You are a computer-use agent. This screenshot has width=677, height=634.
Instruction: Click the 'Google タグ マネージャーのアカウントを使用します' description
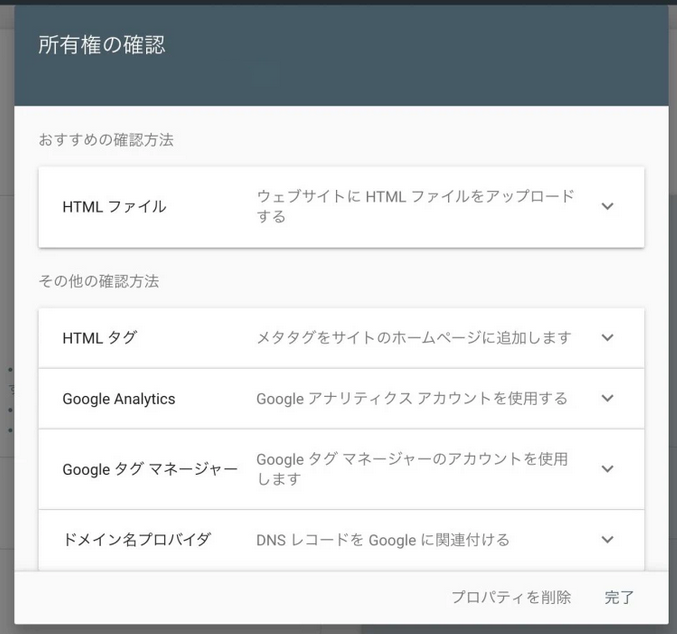pos(411,469)
